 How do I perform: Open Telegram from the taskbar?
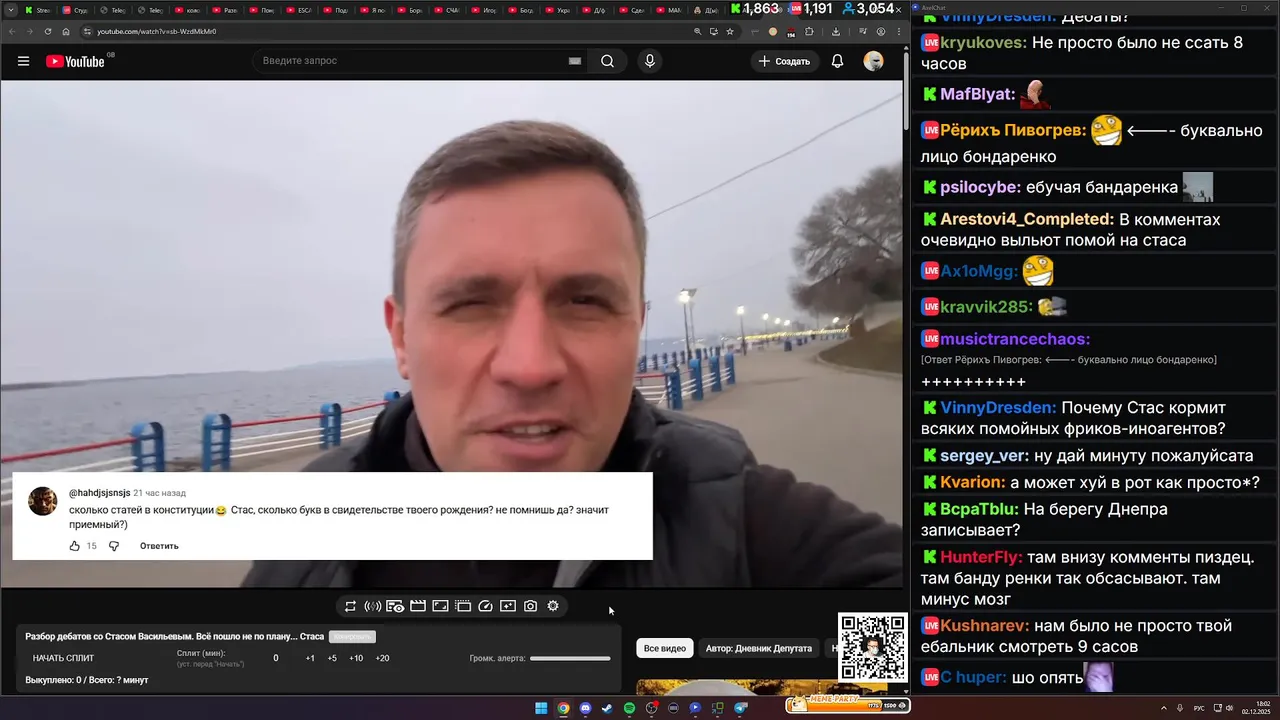click(x=740, y=708)
